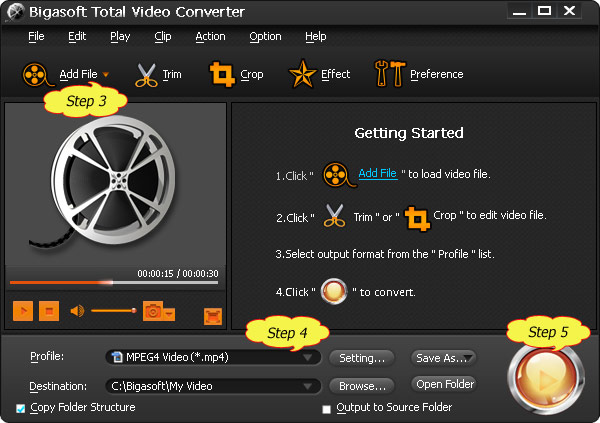Image resolution: width=600 pixels, height=423 pixels.
Task: Click the Getting Started heading
Action: (409, 133)
